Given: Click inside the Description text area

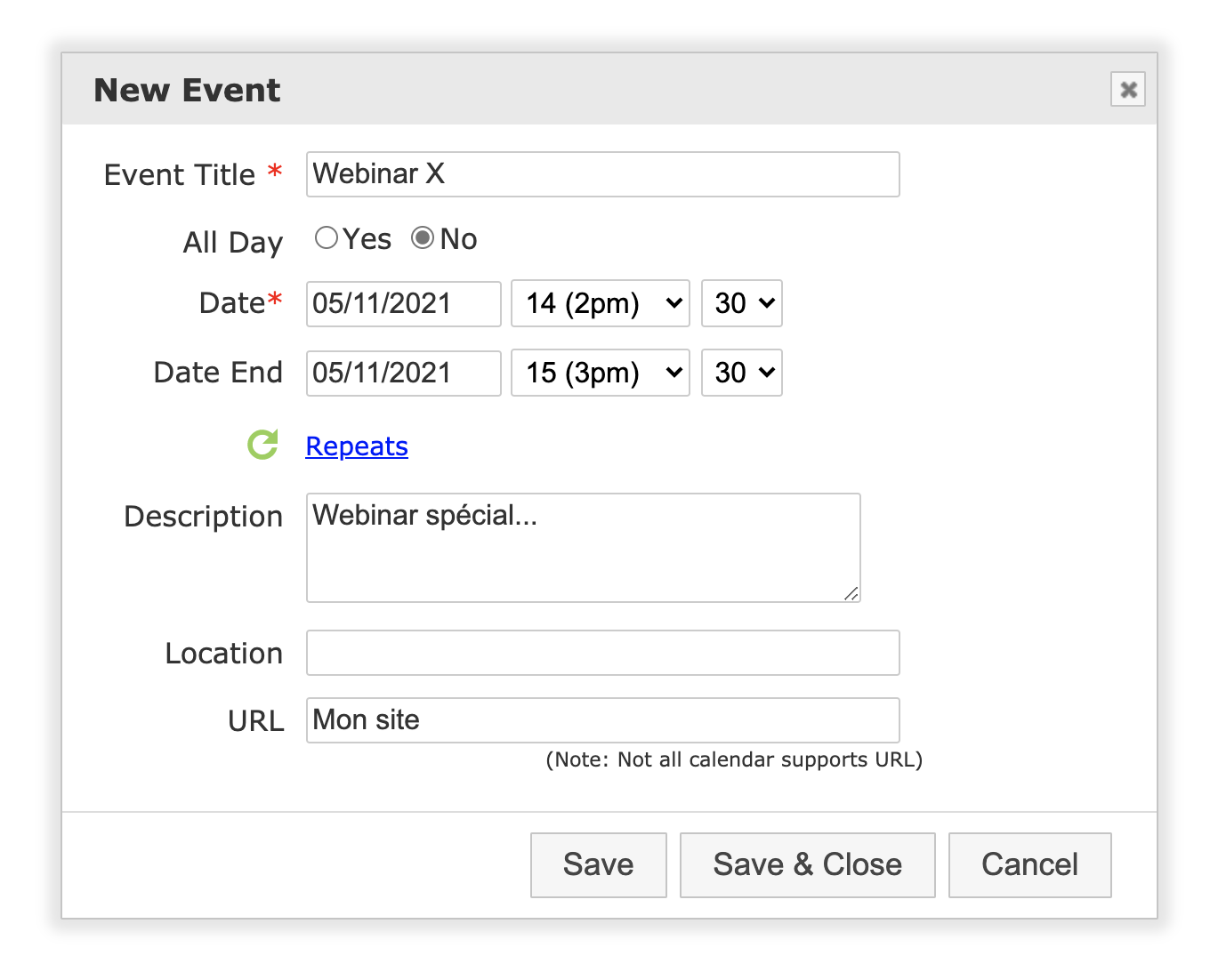Looking at the screenshot, I should click(584, 548).
